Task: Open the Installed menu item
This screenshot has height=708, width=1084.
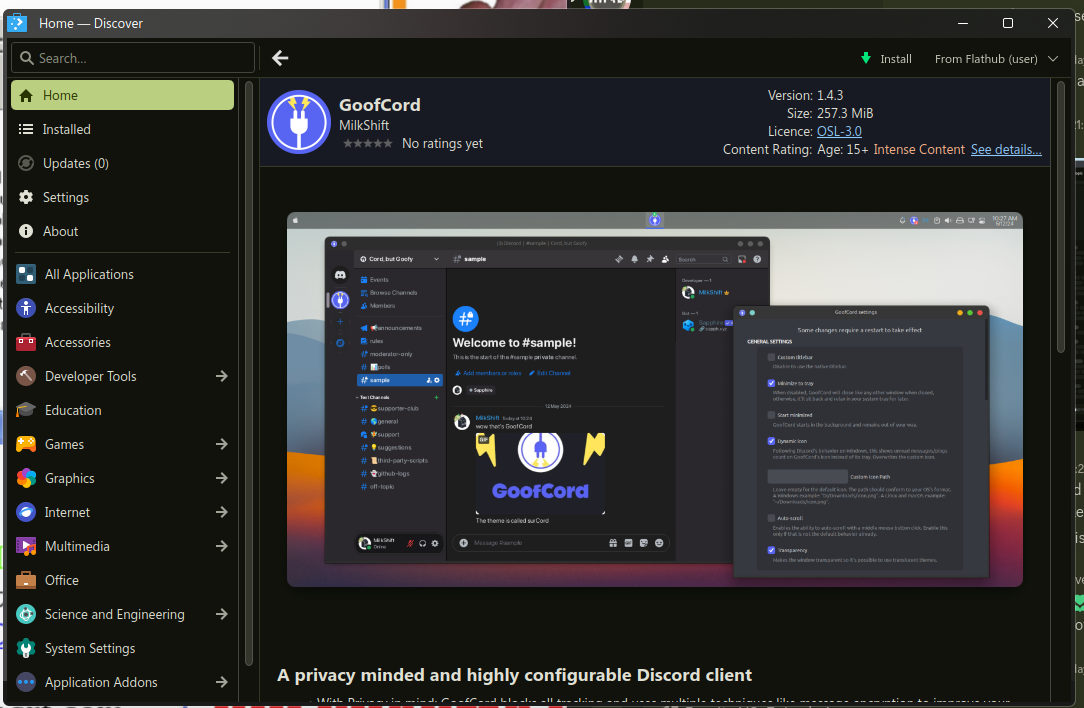Action: [x=122, y=129]
